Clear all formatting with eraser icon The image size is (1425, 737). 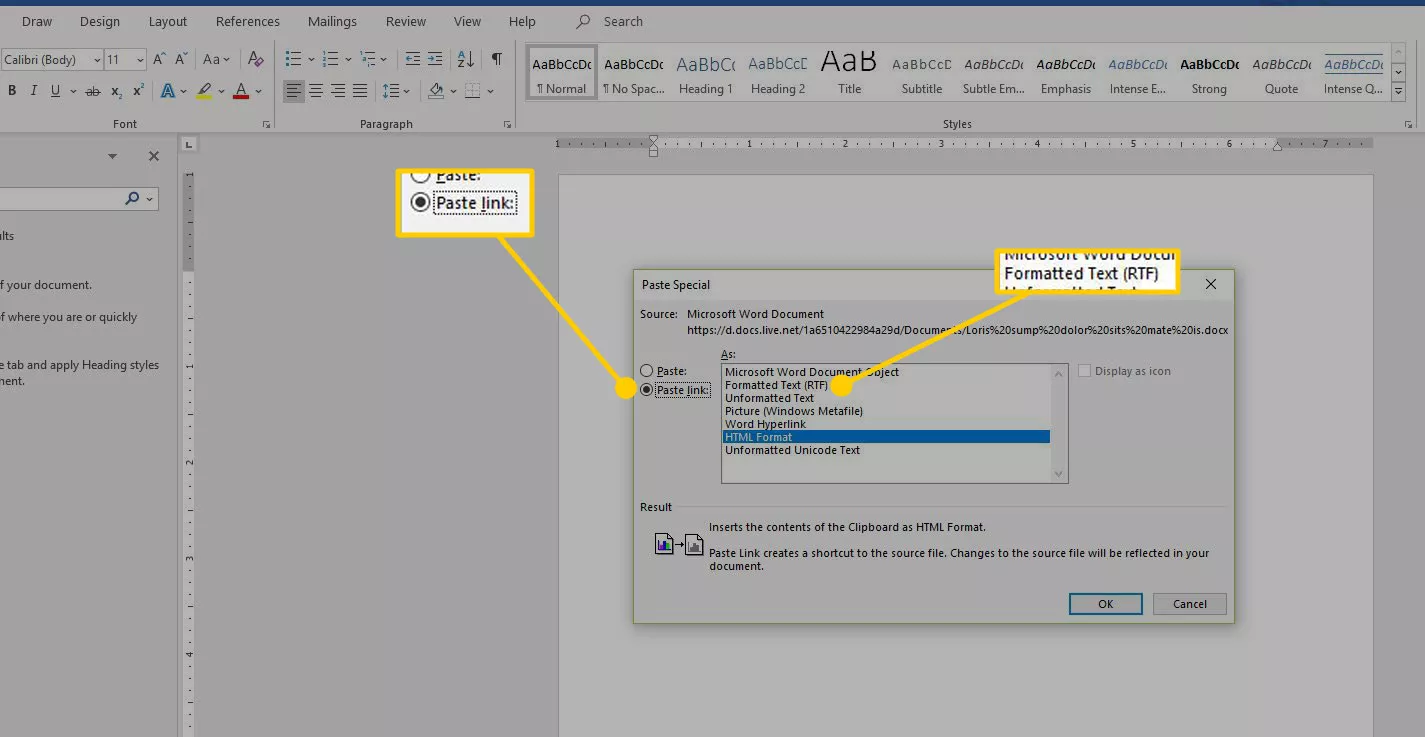pyautogui.click(x=256, y=60)
